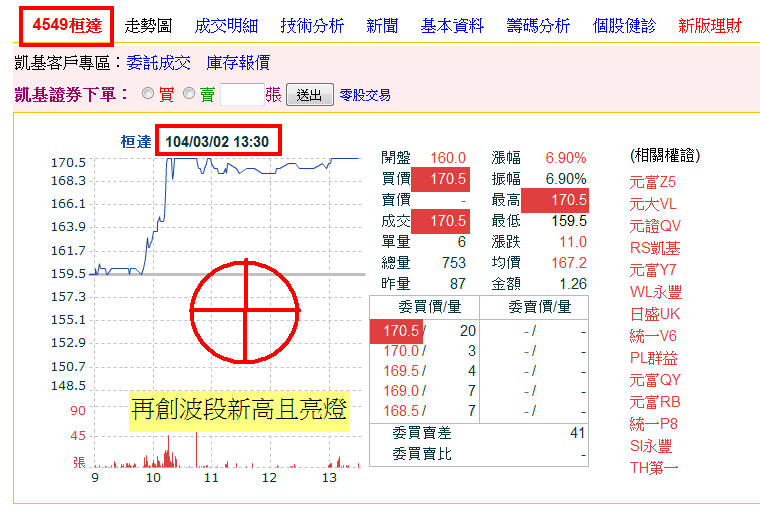
Task: Switch to the 籌碼分析 tab
Action: (x=538, y=26)
